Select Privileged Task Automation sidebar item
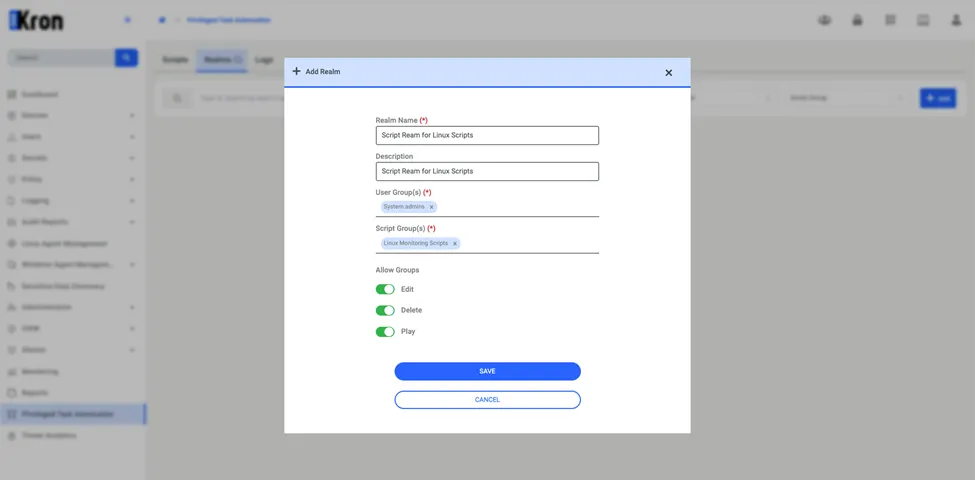Image resolution: width=975 pixels, height=480 pixels. pyautogui.click(x=72, y=414)
